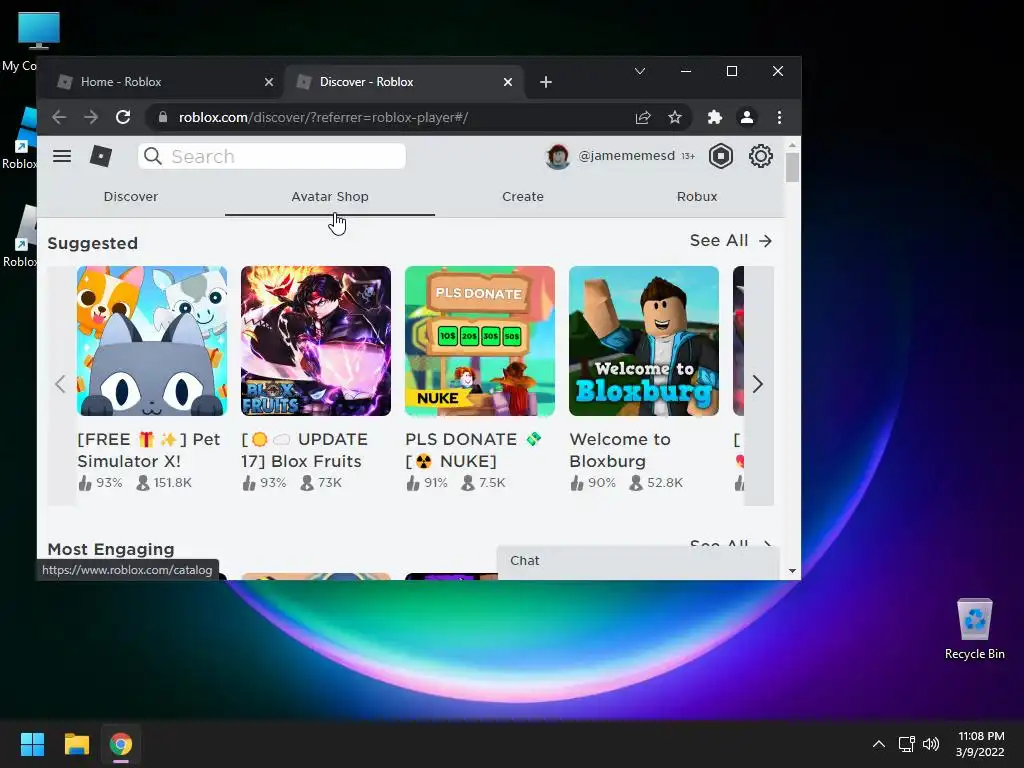
Task: Open a new Chrome tab
Action: point(546,82)
